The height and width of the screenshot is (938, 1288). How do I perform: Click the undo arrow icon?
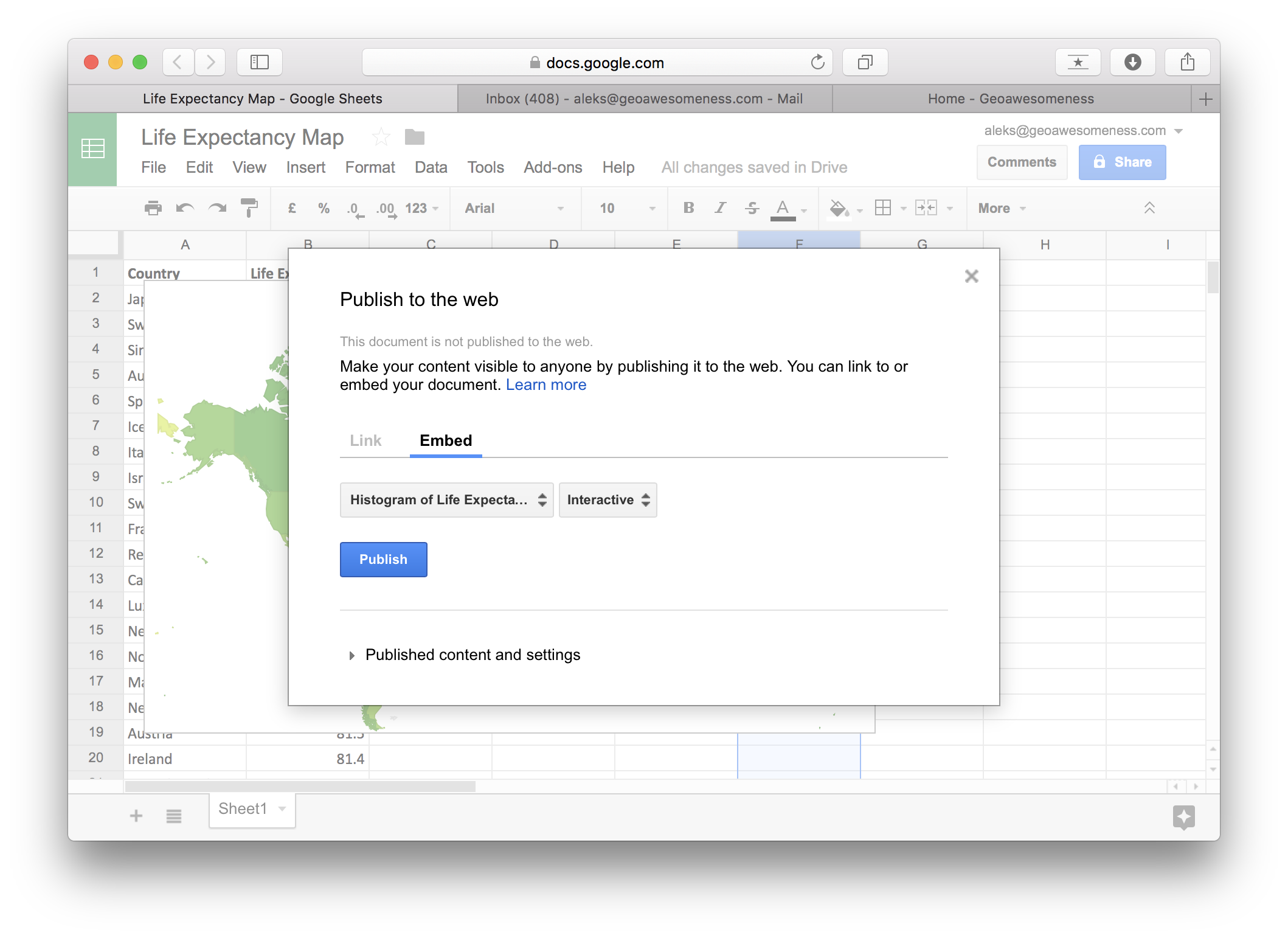coord(185,208)
